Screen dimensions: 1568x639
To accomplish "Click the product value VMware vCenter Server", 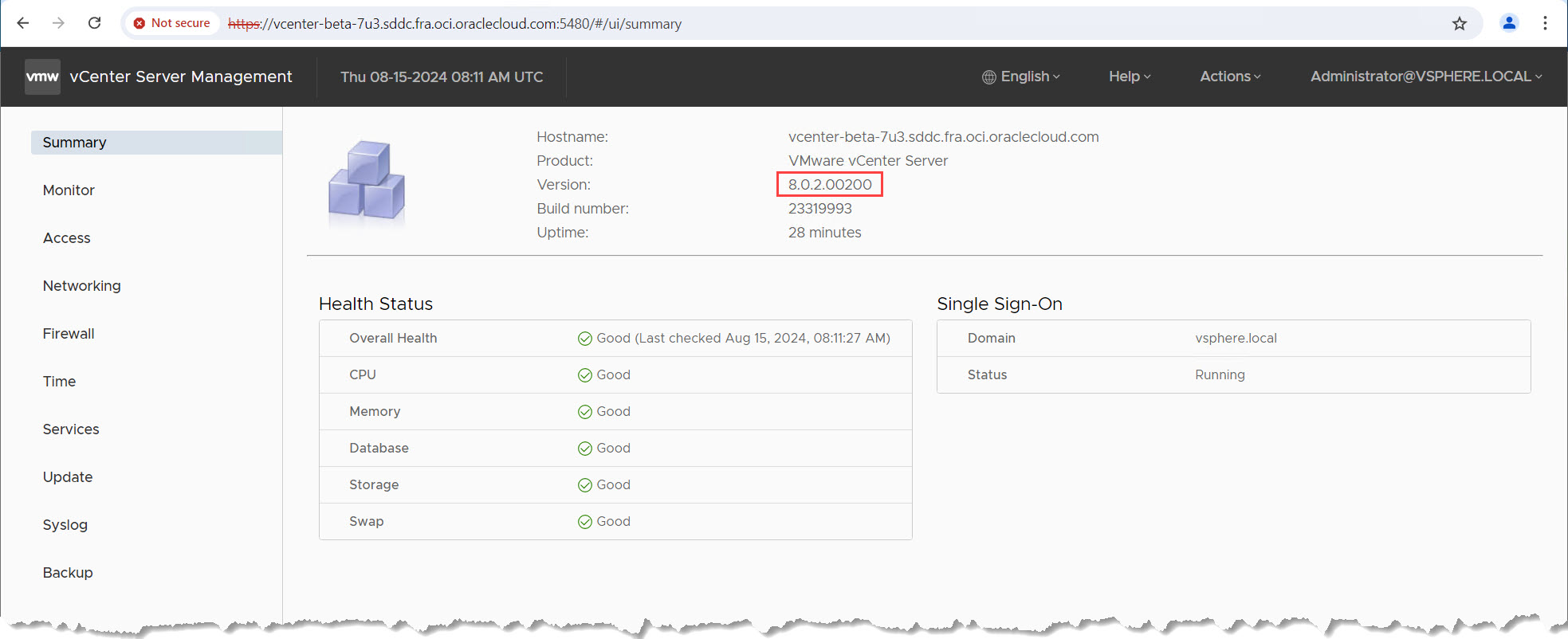I will coord(868,161).
